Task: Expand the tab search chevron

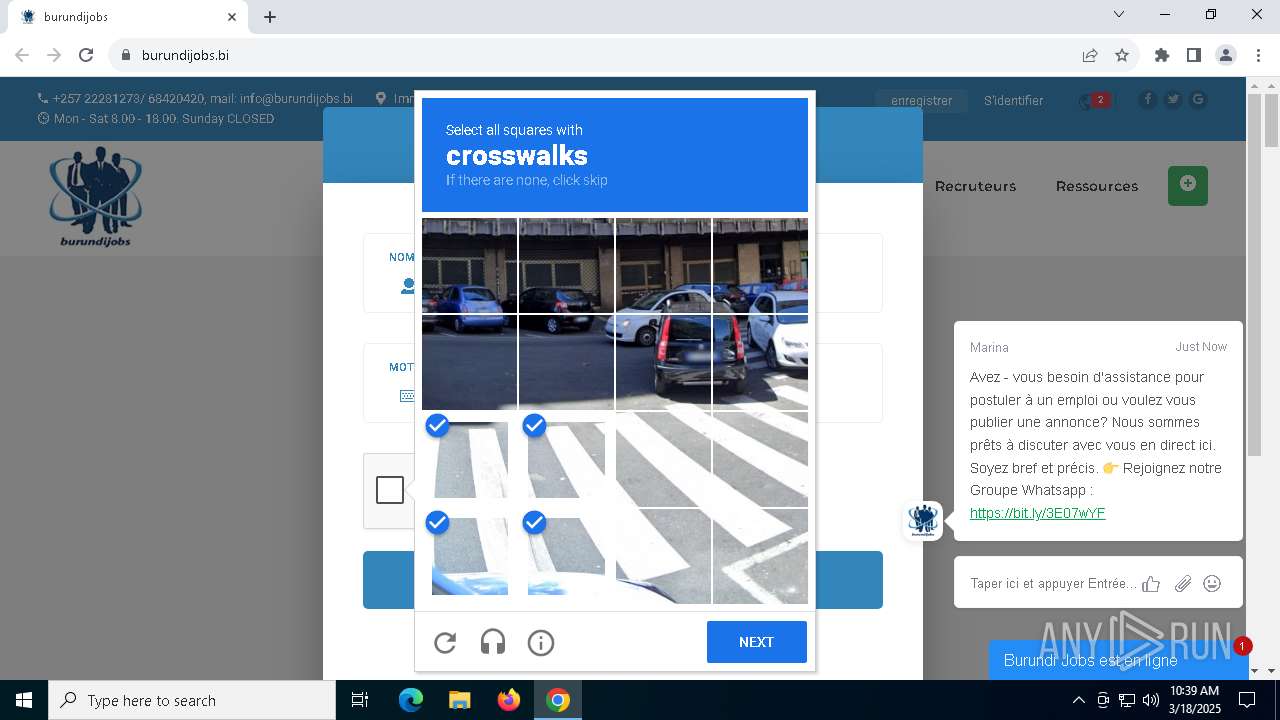Action: coord(1119,14)
